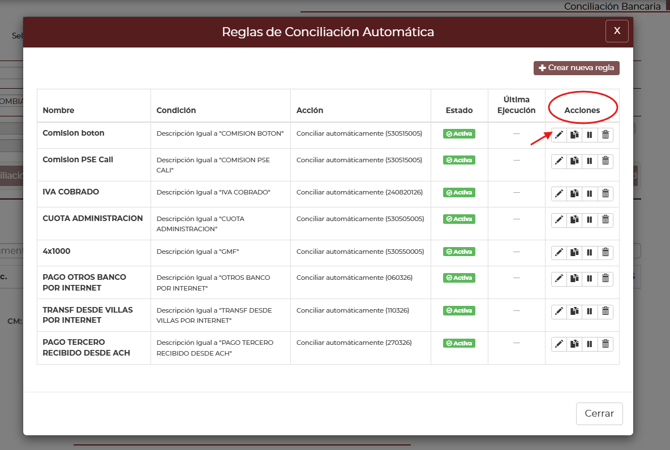Click the Cerrar button
This screenshot has width=670, height=450.
tap(599, 414)
